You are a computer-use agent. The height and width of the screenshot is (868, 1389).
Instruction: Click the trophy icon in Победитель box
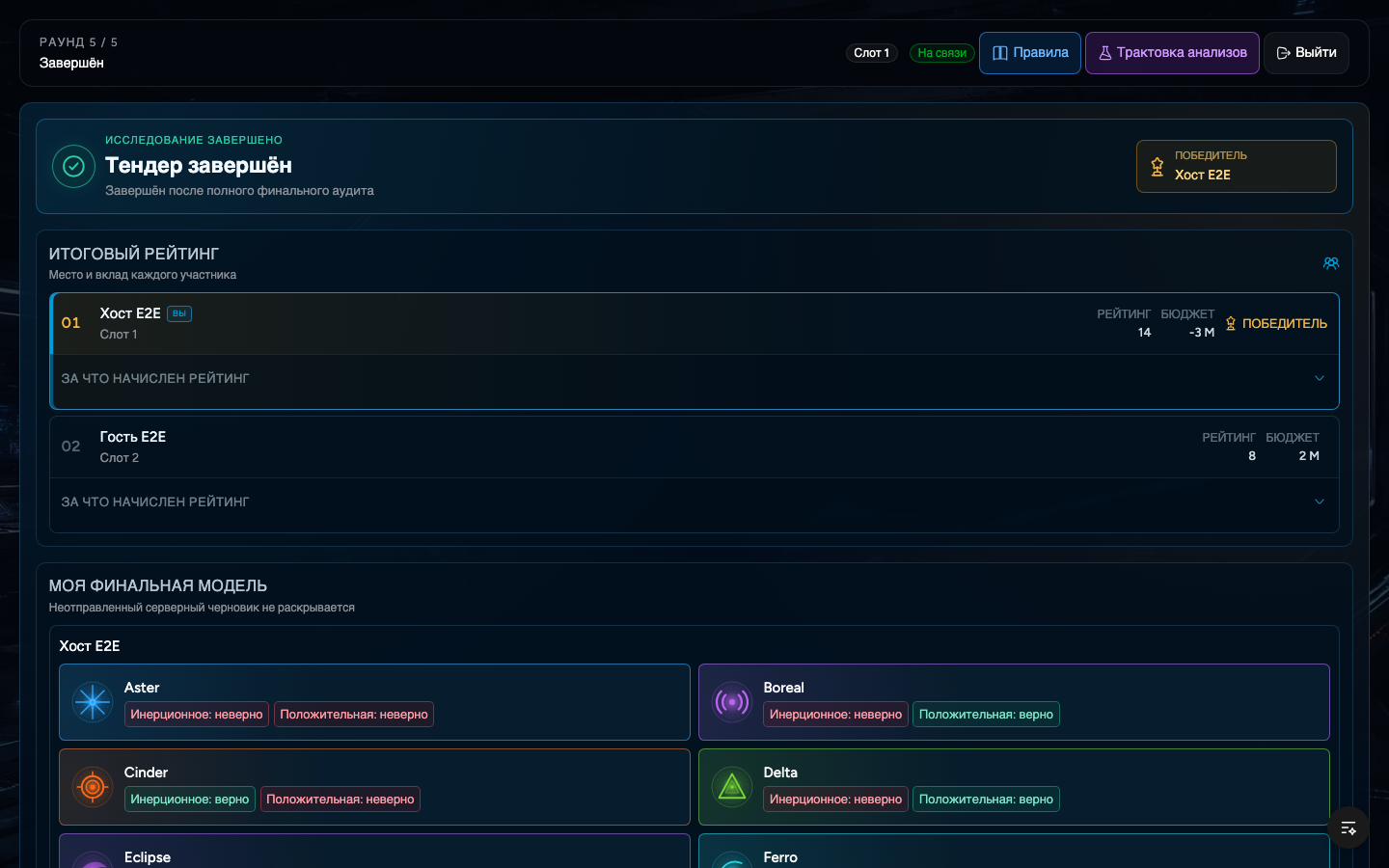click(1157, 166)
